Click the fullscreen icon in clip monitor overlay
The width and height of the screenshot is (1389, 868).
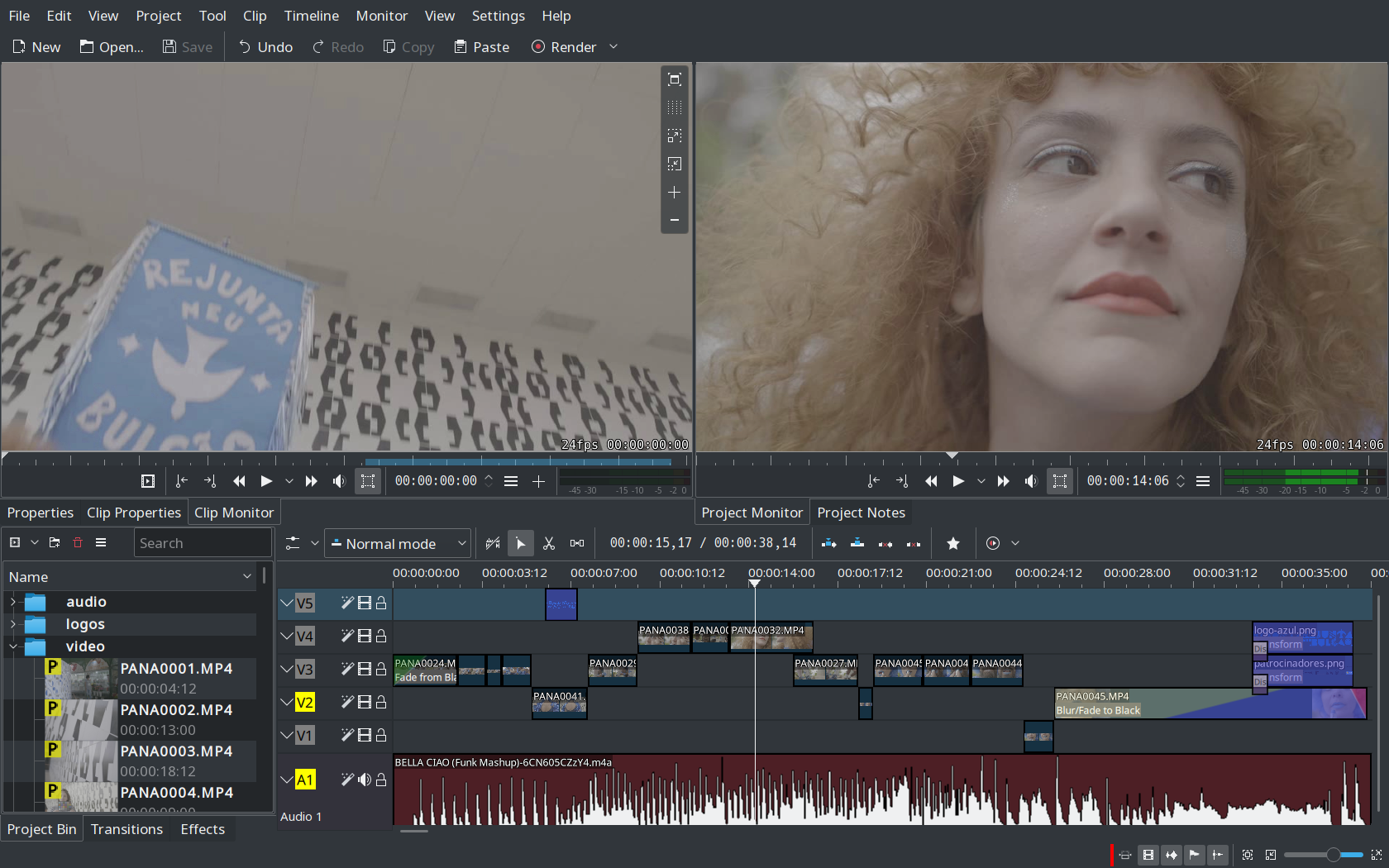coord(675,79)
